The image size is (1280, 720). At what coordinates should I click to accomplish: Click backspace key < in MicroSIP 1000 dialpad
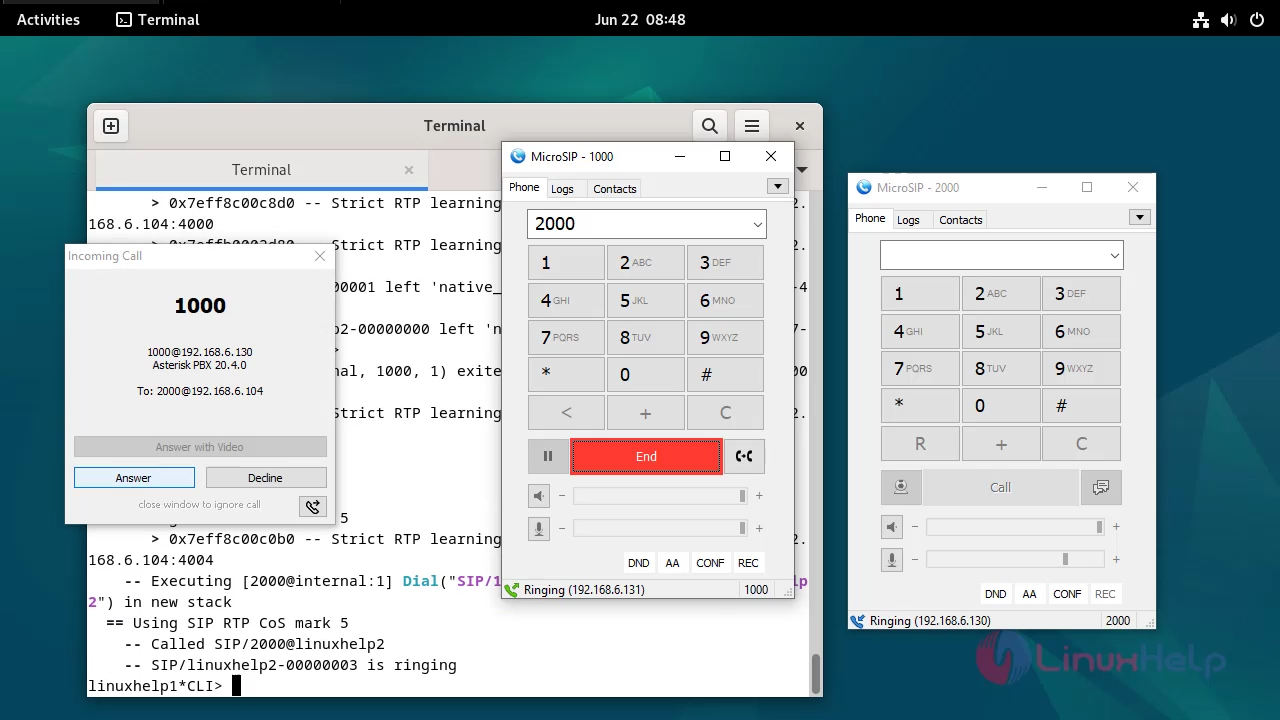coord(566,413)
